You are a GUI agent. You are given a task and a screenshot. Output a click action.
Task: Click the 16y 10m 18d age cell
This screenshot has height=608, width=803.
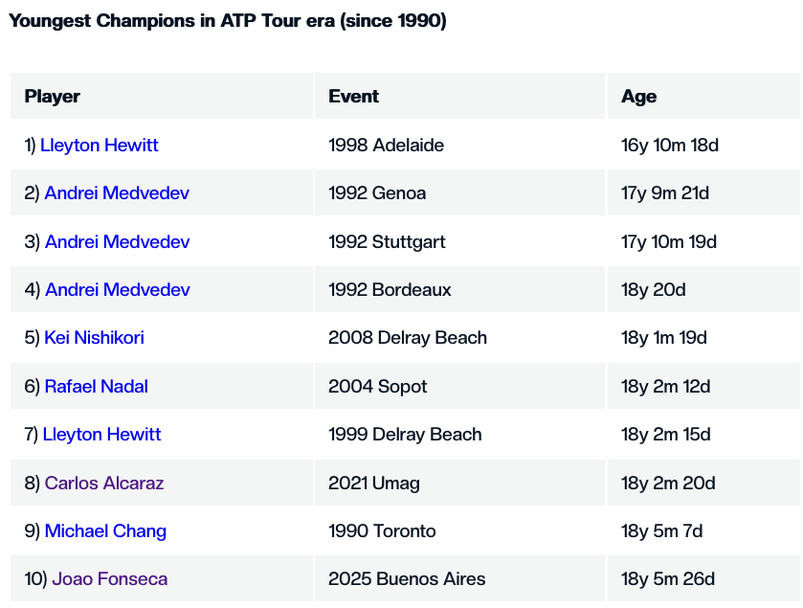(x=669, y=145)
